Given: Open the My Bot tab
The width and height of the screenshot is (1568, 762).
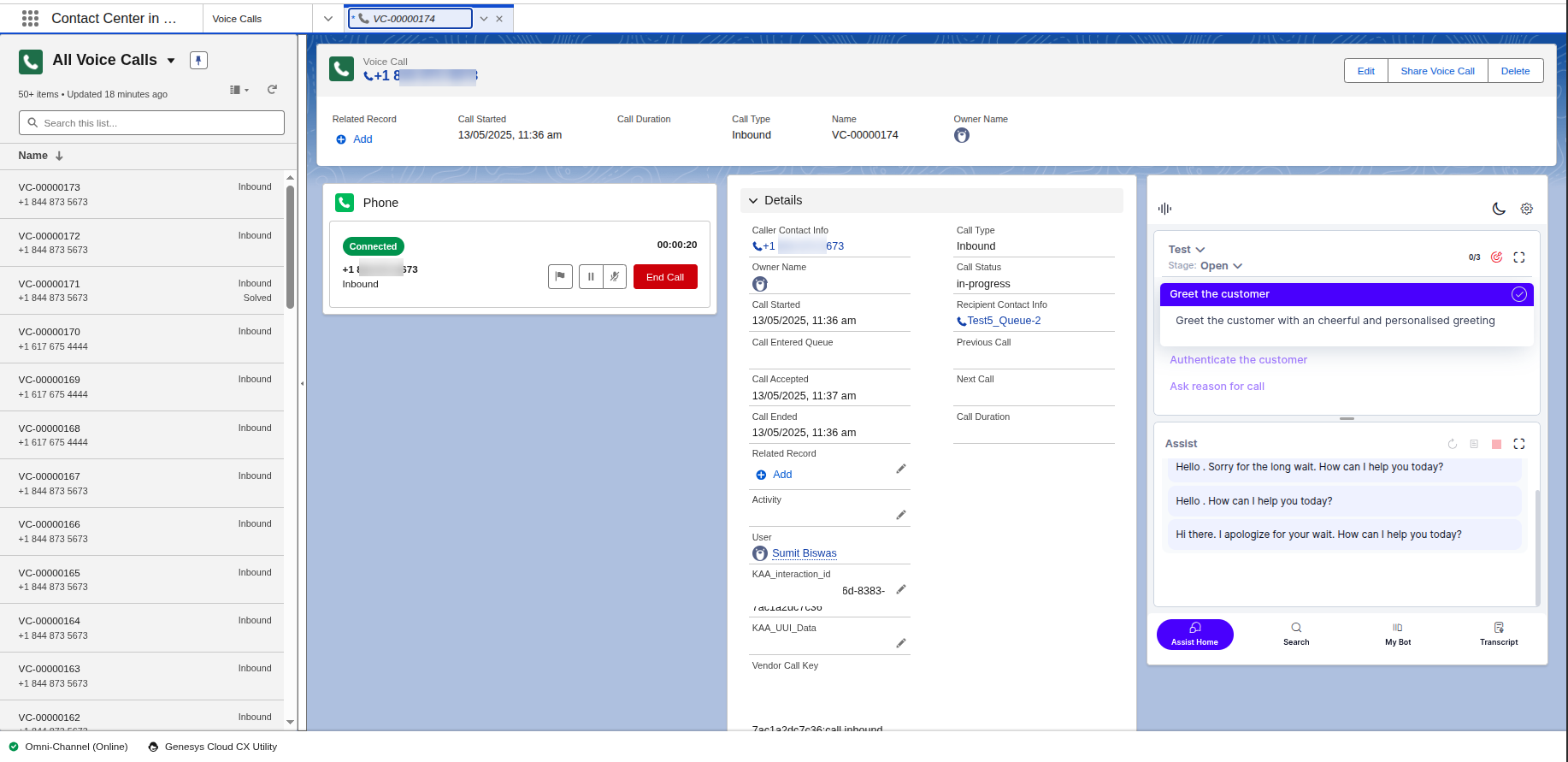Looking at the screenshot, I should (1397, 634).
